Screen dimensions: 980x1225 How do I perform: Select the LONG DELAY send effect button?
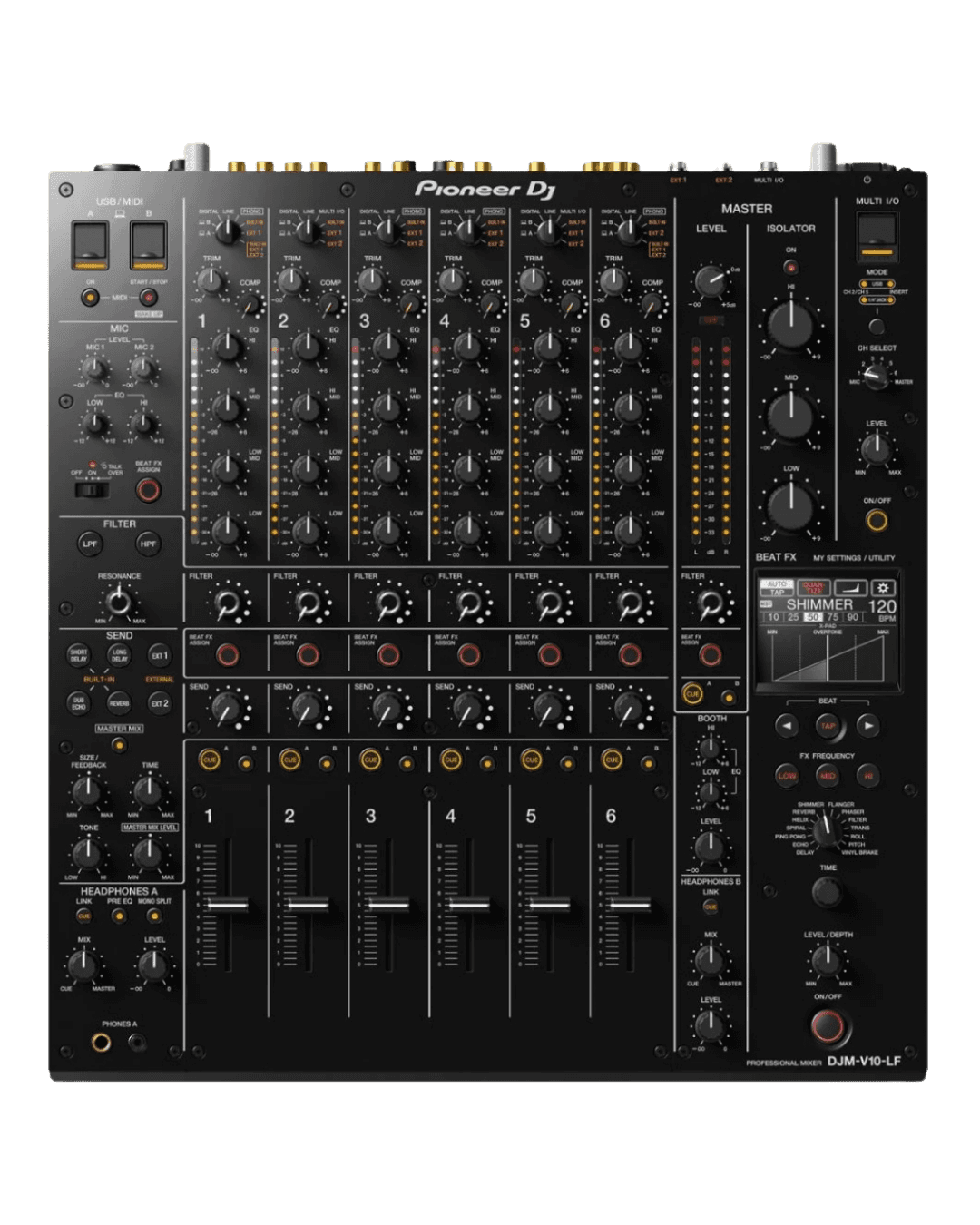(x=119, y=655)
